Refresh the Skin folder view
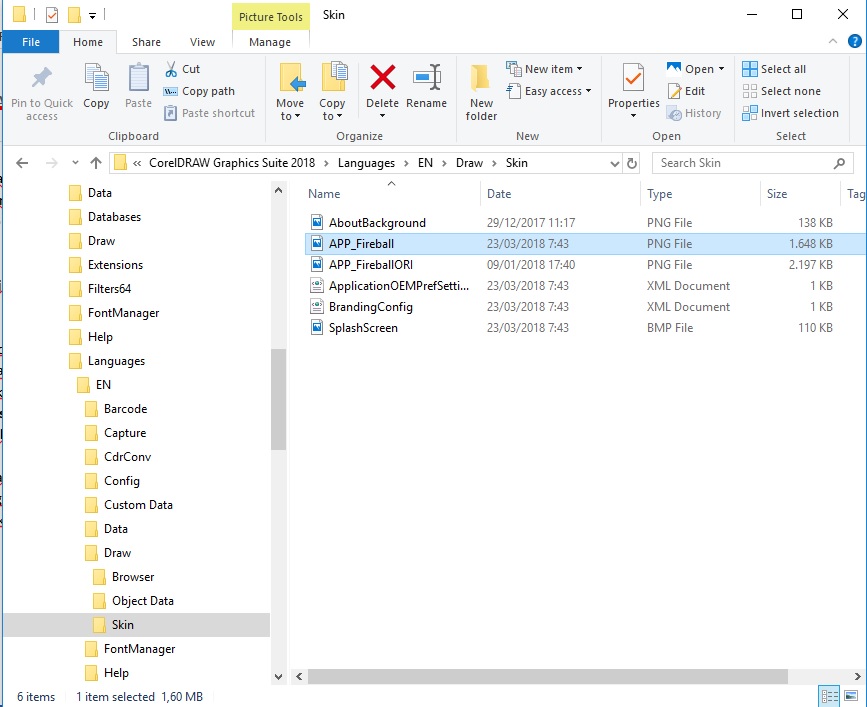Image resolution: width=867 pixels, height=707 pixels. (x=631, y=163)
